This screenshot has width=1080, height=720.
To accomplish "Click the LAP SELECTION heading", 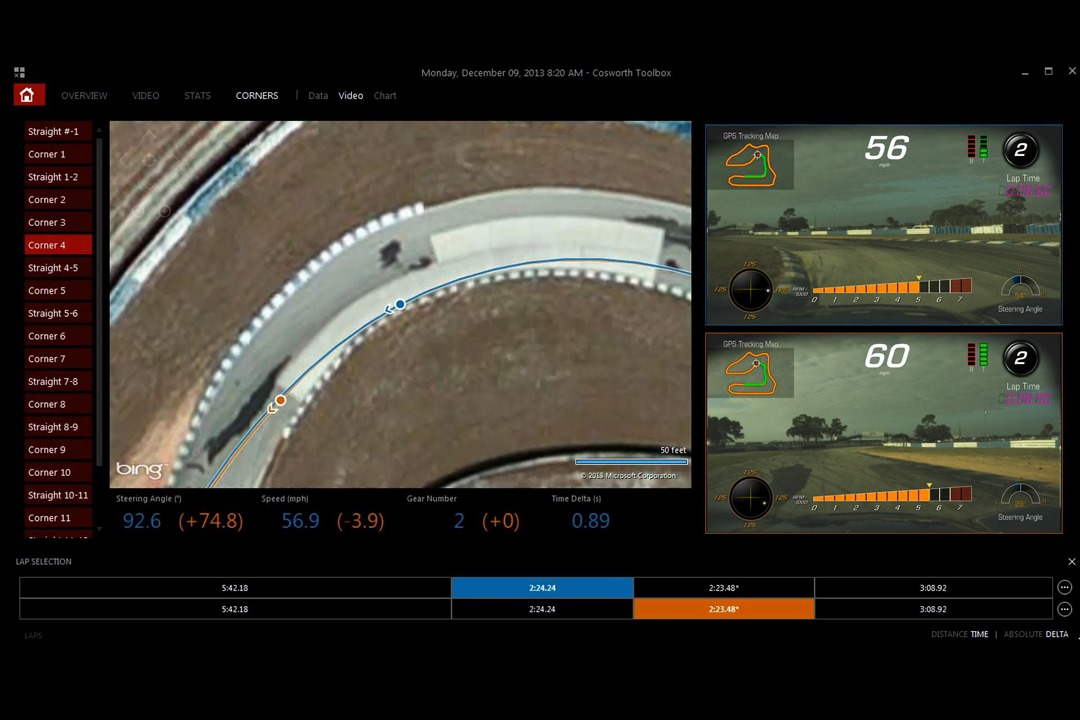I will 43,562.
